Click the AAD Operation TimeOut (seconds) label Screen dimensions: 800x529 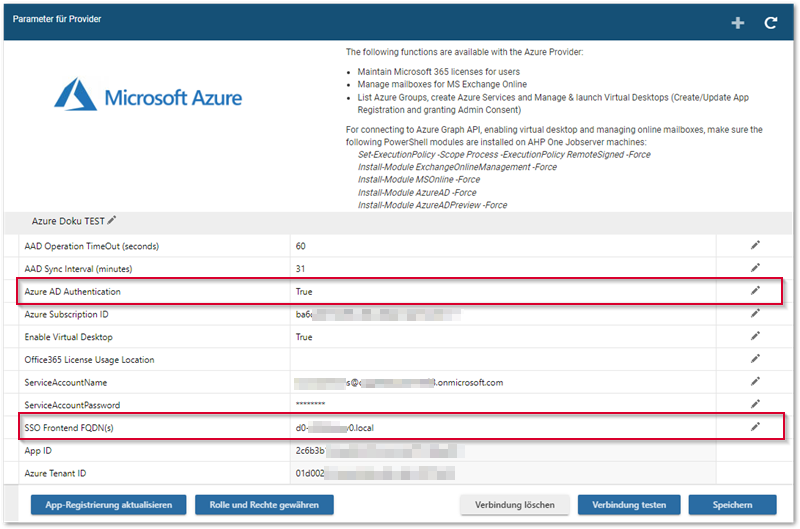coord(92,246)
